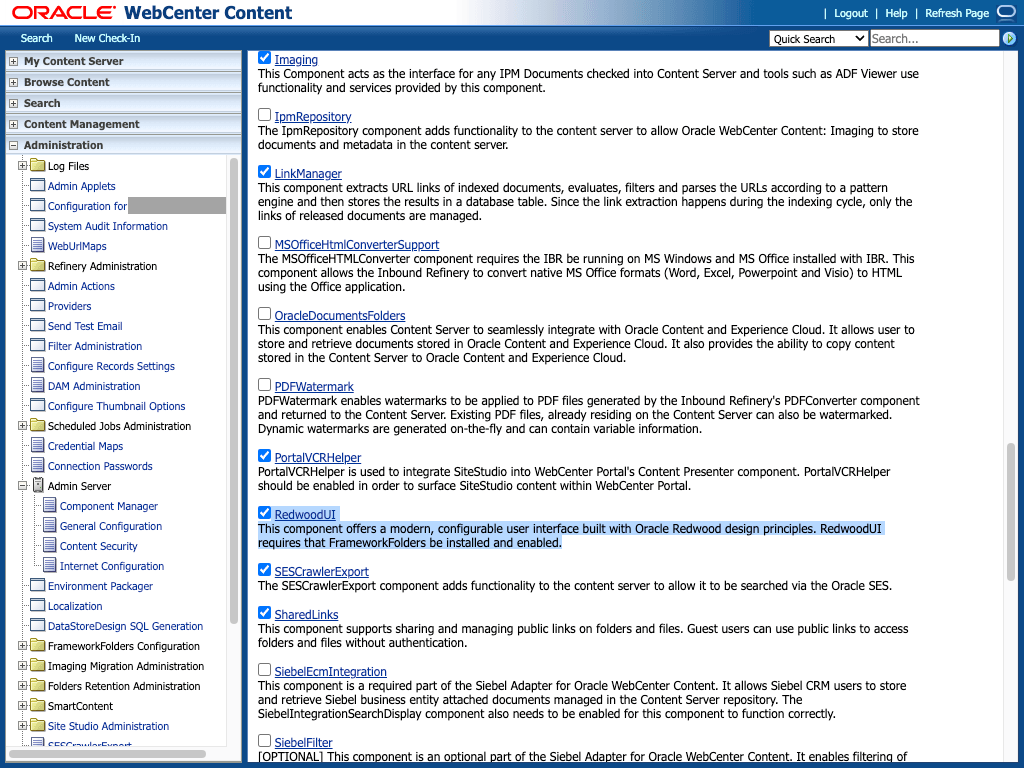Click the SmartContent folder icon
The image size is (1024, 768).
(x=38, y=705)
